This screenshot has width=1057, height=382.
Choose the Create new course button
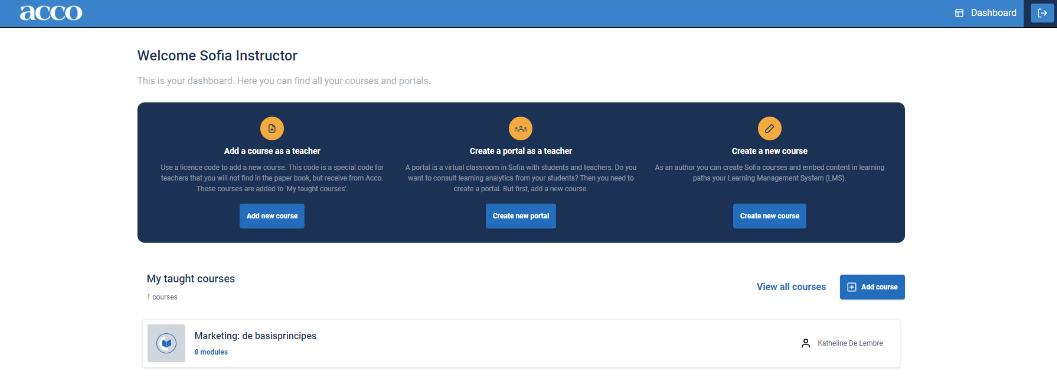769,216
